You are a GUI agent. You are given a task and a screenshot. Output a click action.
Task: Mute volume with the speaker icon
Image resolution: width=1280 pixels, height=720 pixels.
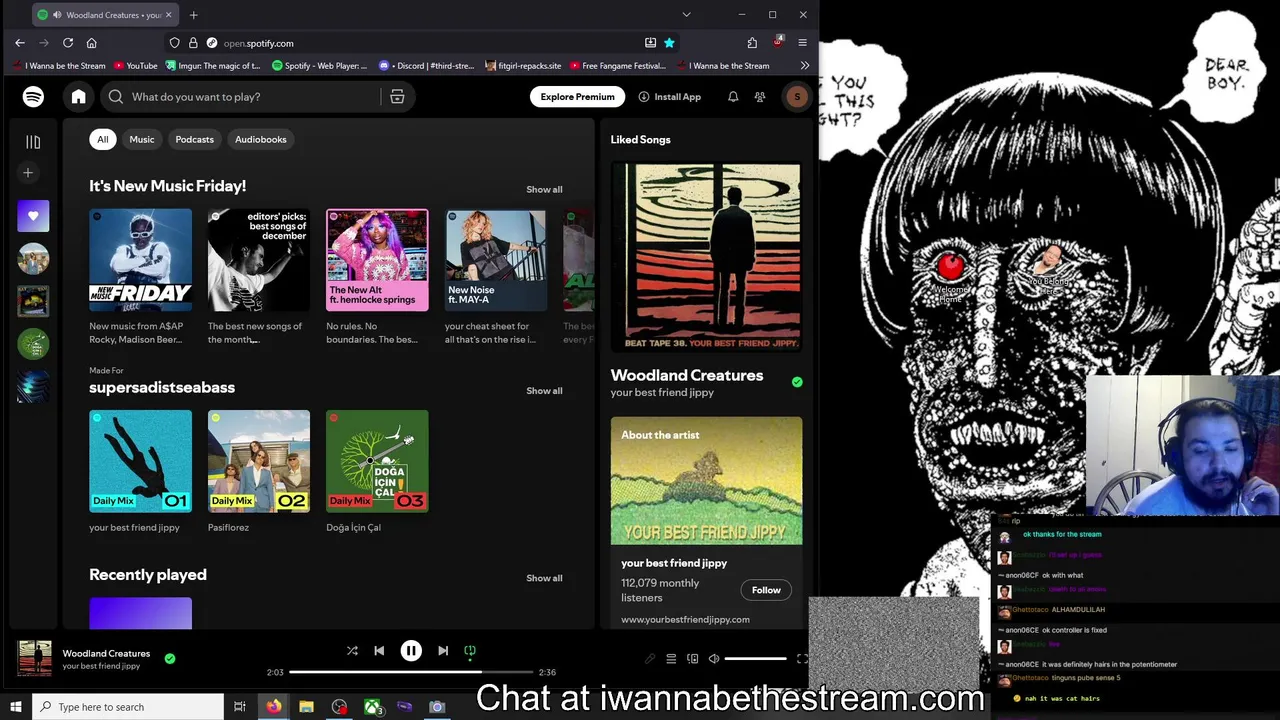point(713,659)
